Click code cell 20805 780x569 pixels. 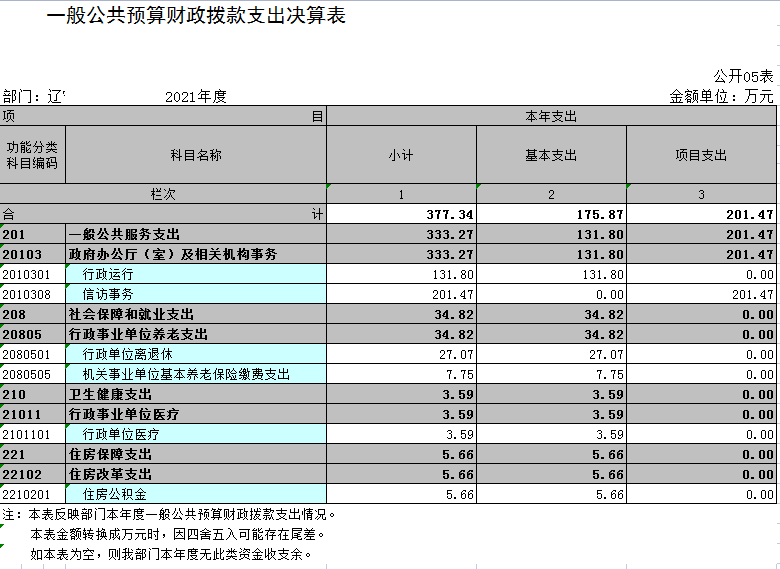32,334
